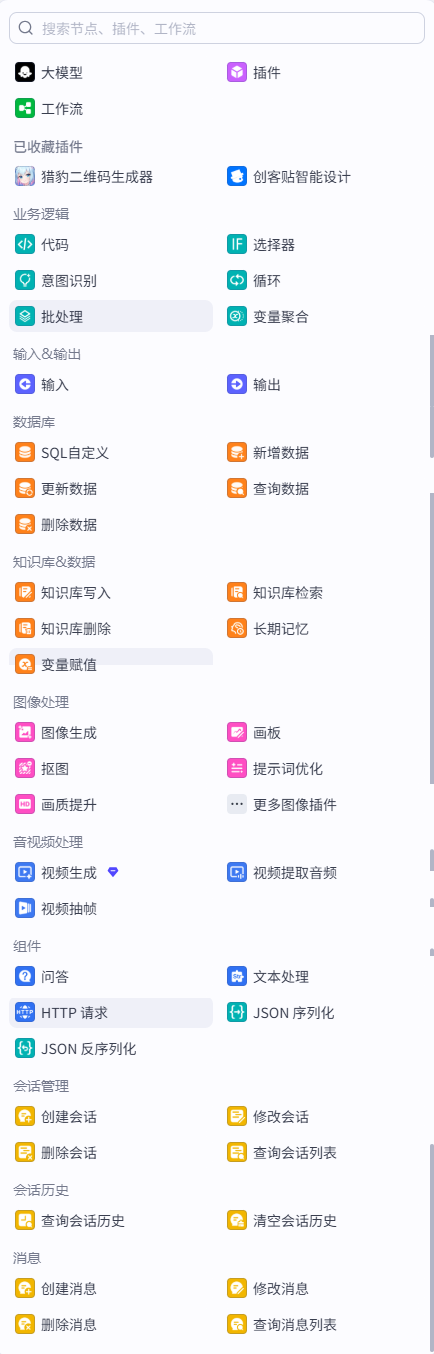Click the 选择器 IF icon

tap(237, 244)
